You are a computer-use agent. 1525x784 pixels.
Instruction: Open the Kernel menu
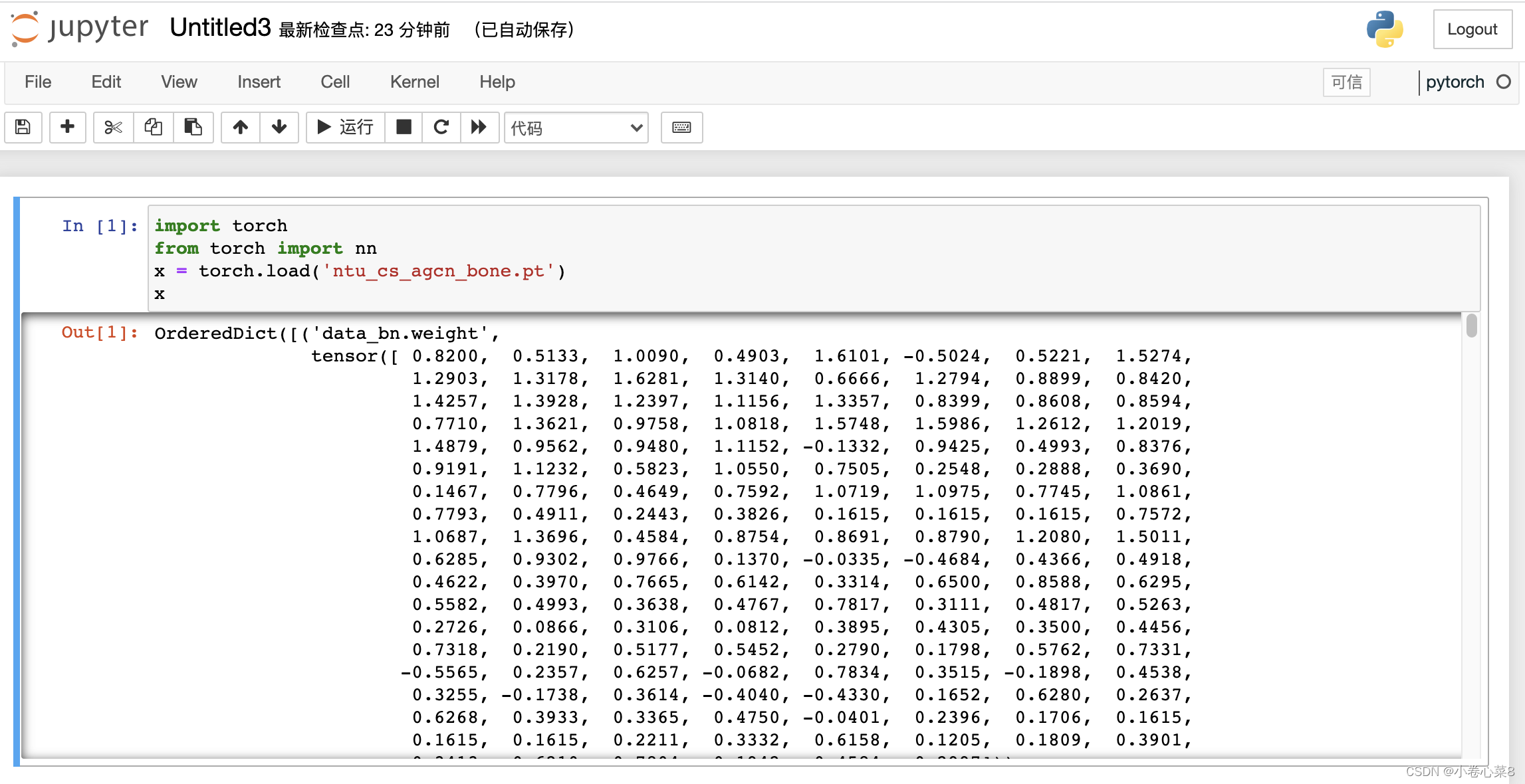414,82
